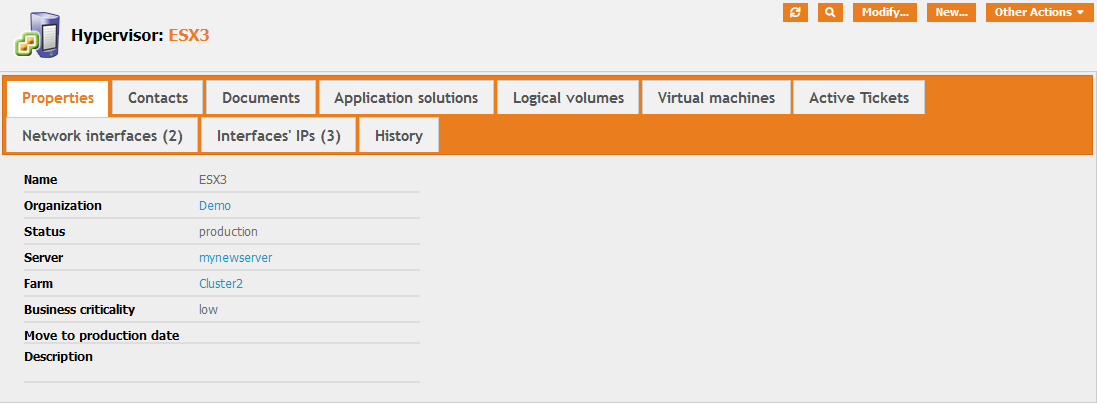Select the Documents tab
Image resolution: width=1097 pixels, height=405 pixels.
(261, 98)
